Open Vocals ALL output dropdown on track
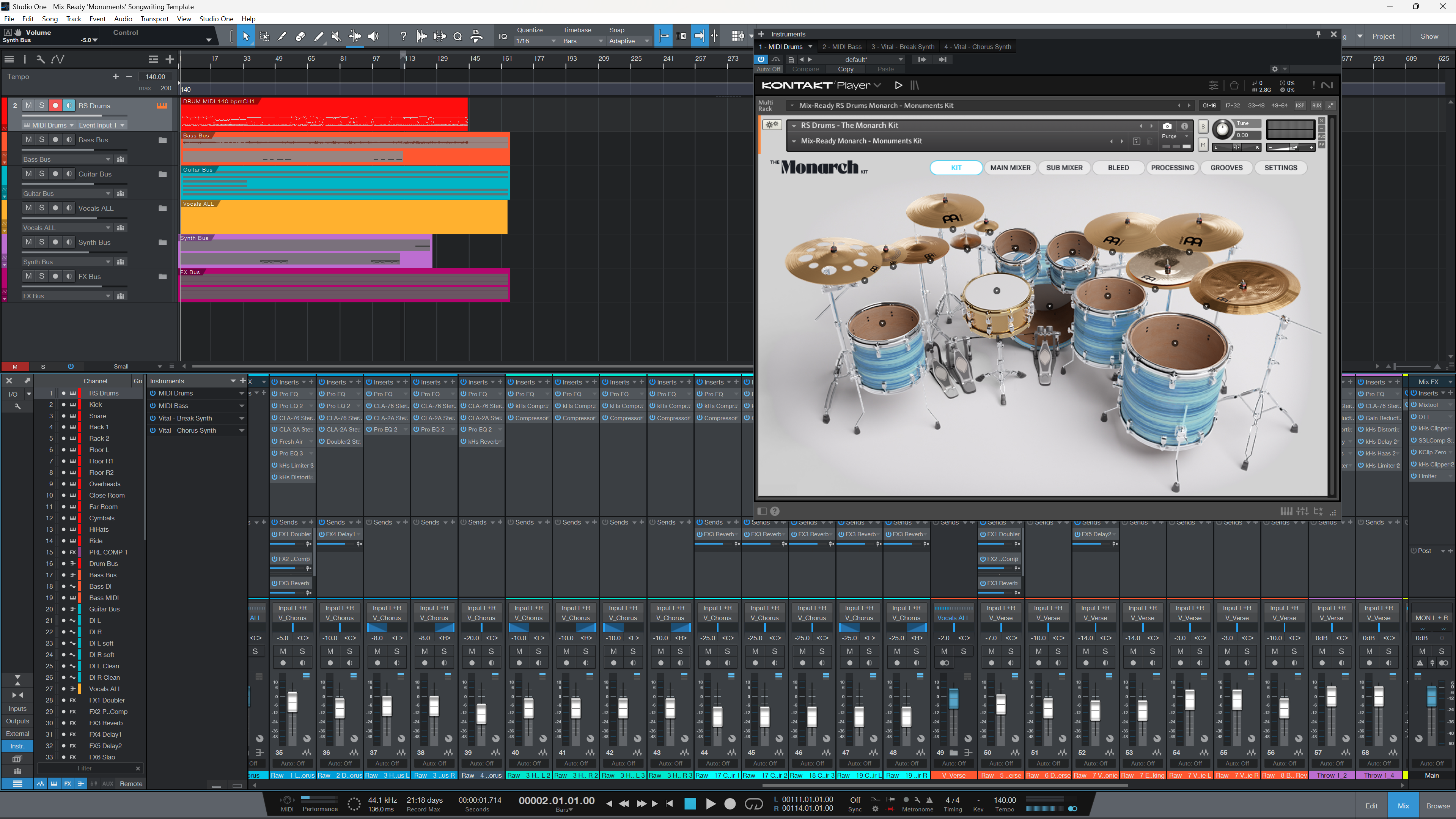Viewport: 1456px width, 819px height. [x=67, y=227]
